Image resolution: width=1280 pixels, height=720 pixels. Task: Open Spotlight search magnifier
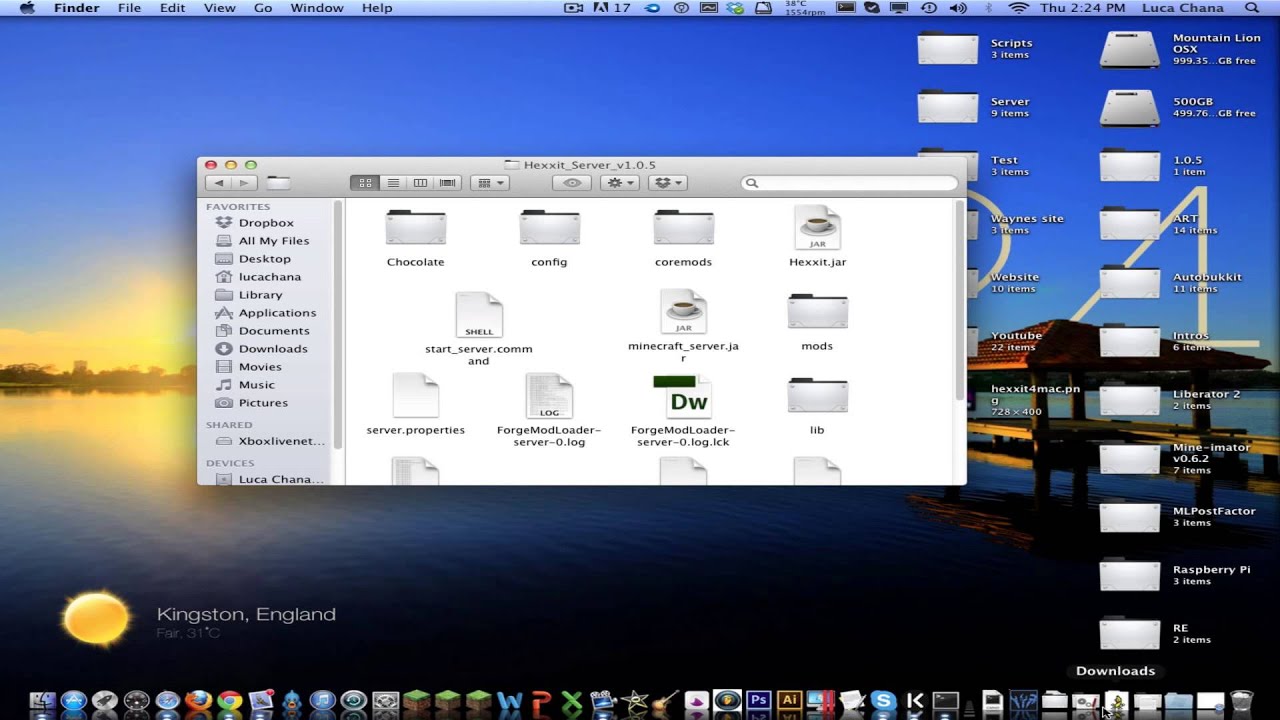1252,8
